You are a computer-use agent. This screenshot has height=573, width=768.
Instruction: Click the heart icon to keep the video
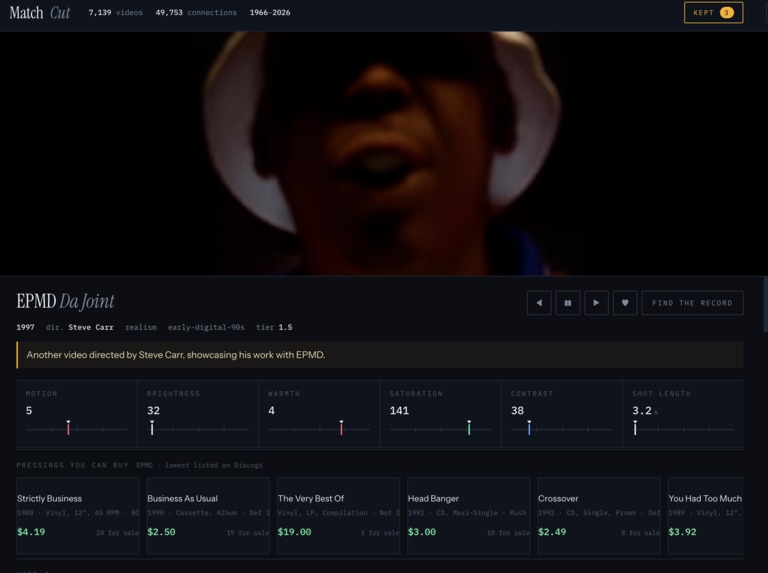click(625, 303)
